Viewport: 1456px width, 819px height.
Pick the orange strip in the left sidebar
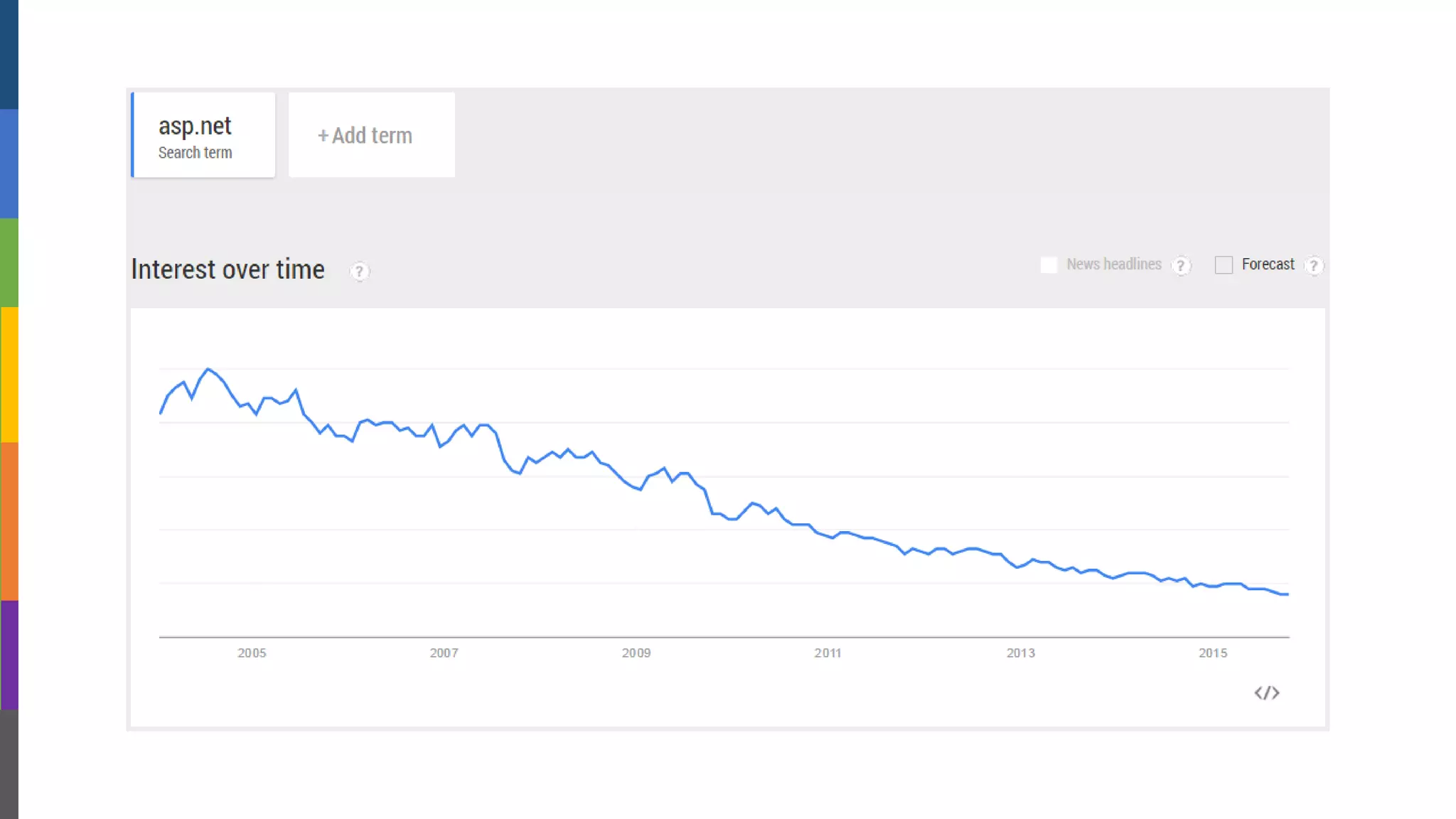(x=9, y=521)
